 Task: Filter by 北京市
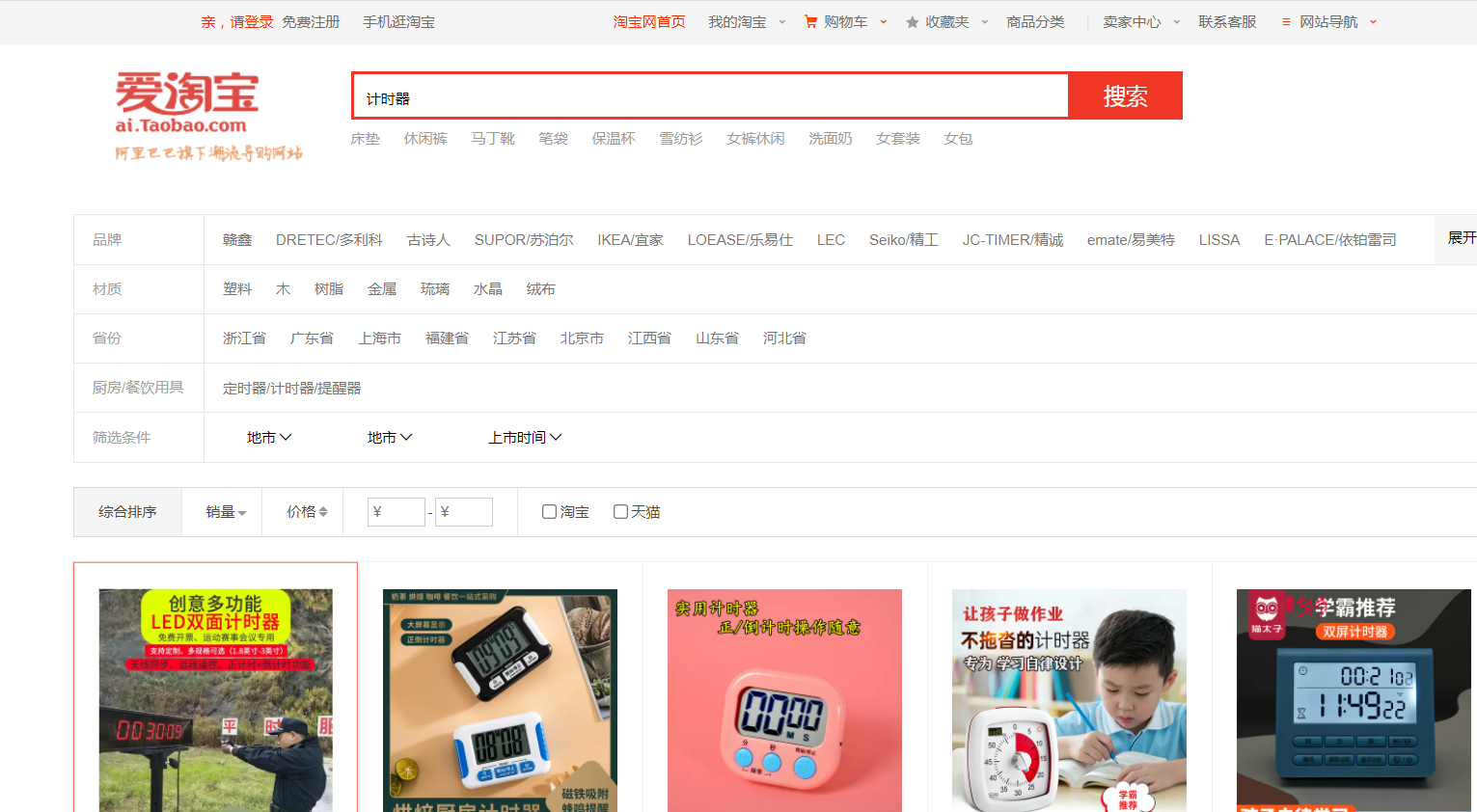pyautogui.click(x=582, y=338)
